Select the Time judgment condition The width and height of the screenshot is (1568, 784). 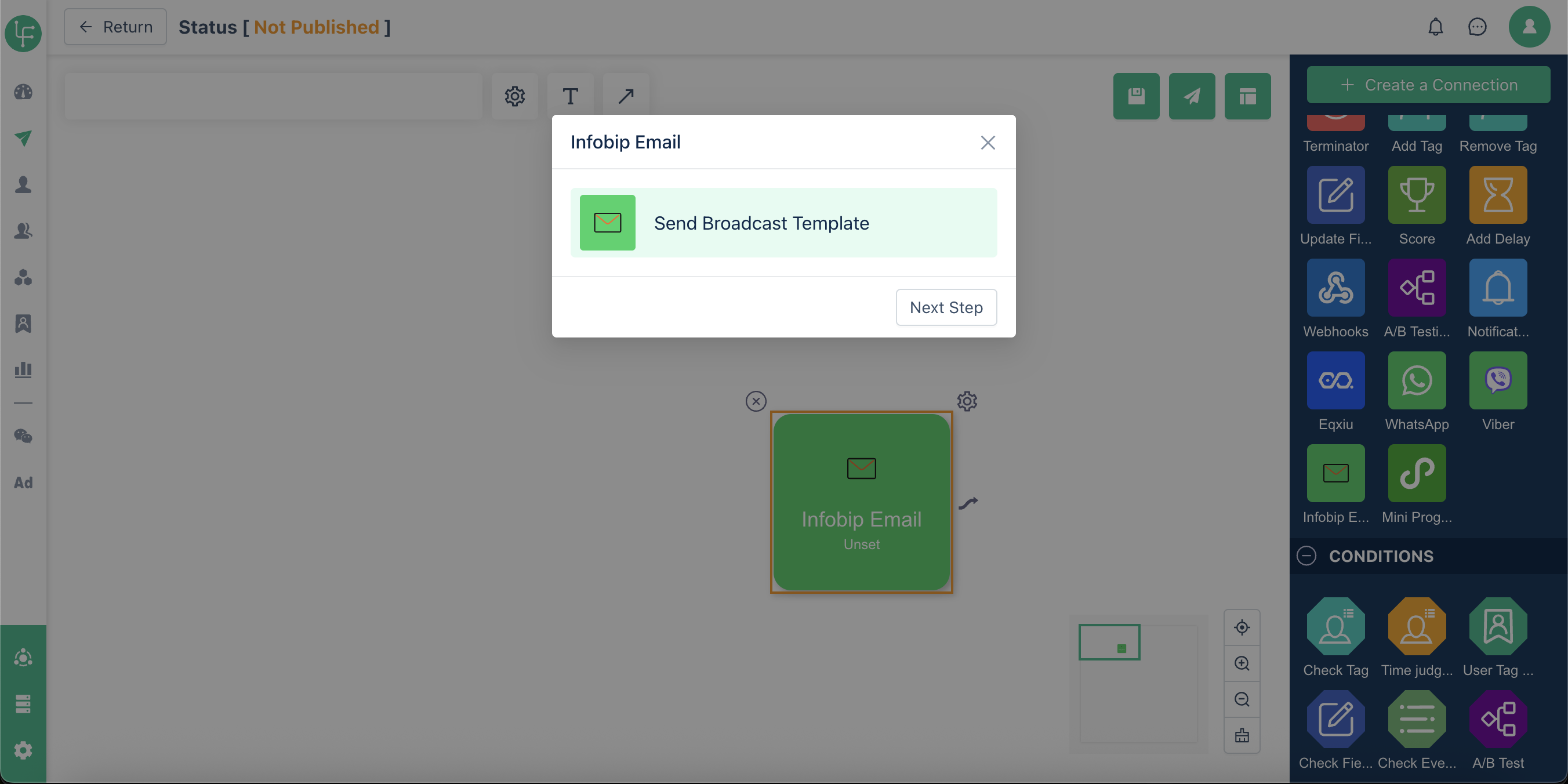click(x=1417, y=626)
